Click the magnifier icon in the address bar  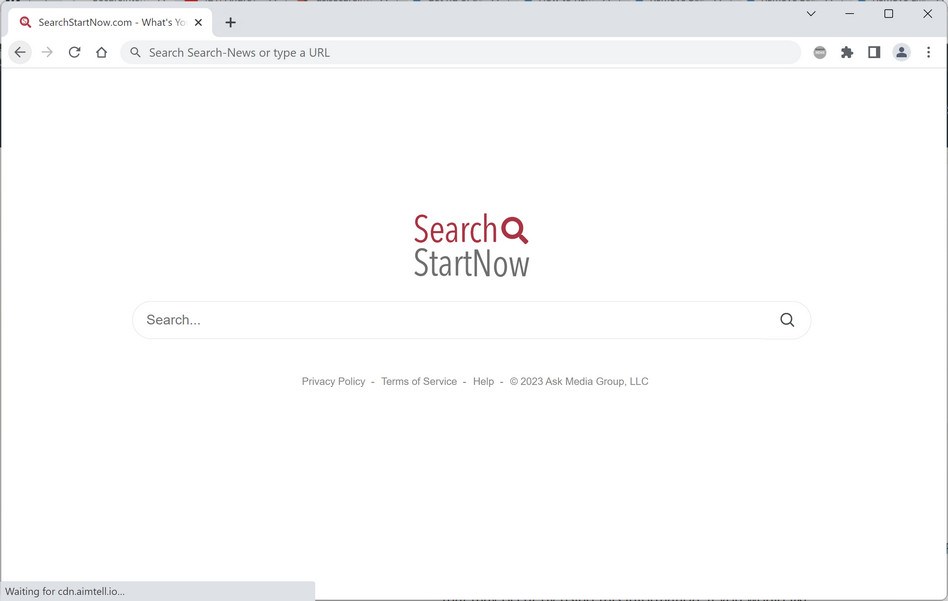(x=135, y=53)
